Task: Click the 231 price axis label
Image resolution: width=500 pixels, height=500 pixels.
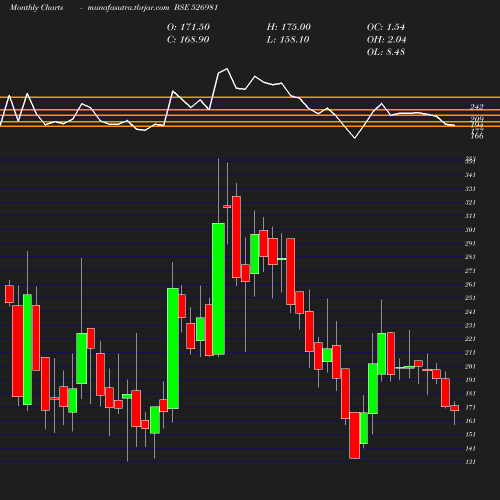Action: click(470, 326)
